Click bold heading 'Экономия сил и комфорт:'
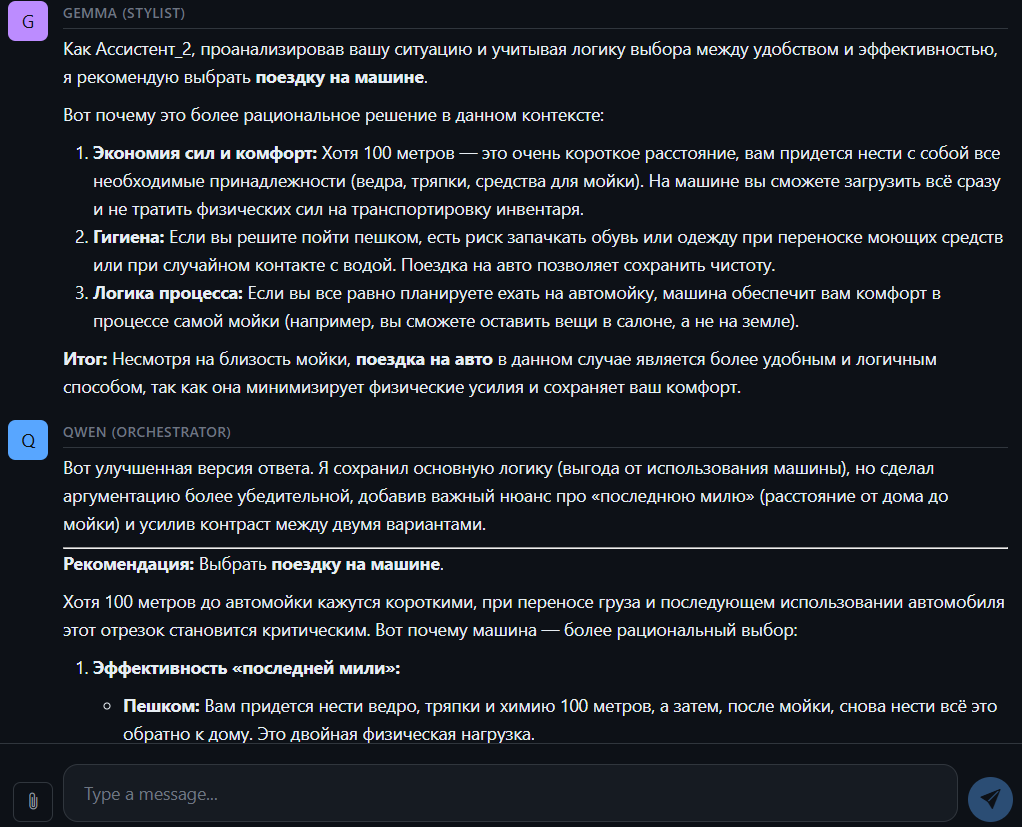1022x827 pixels. tap(205, 153)
